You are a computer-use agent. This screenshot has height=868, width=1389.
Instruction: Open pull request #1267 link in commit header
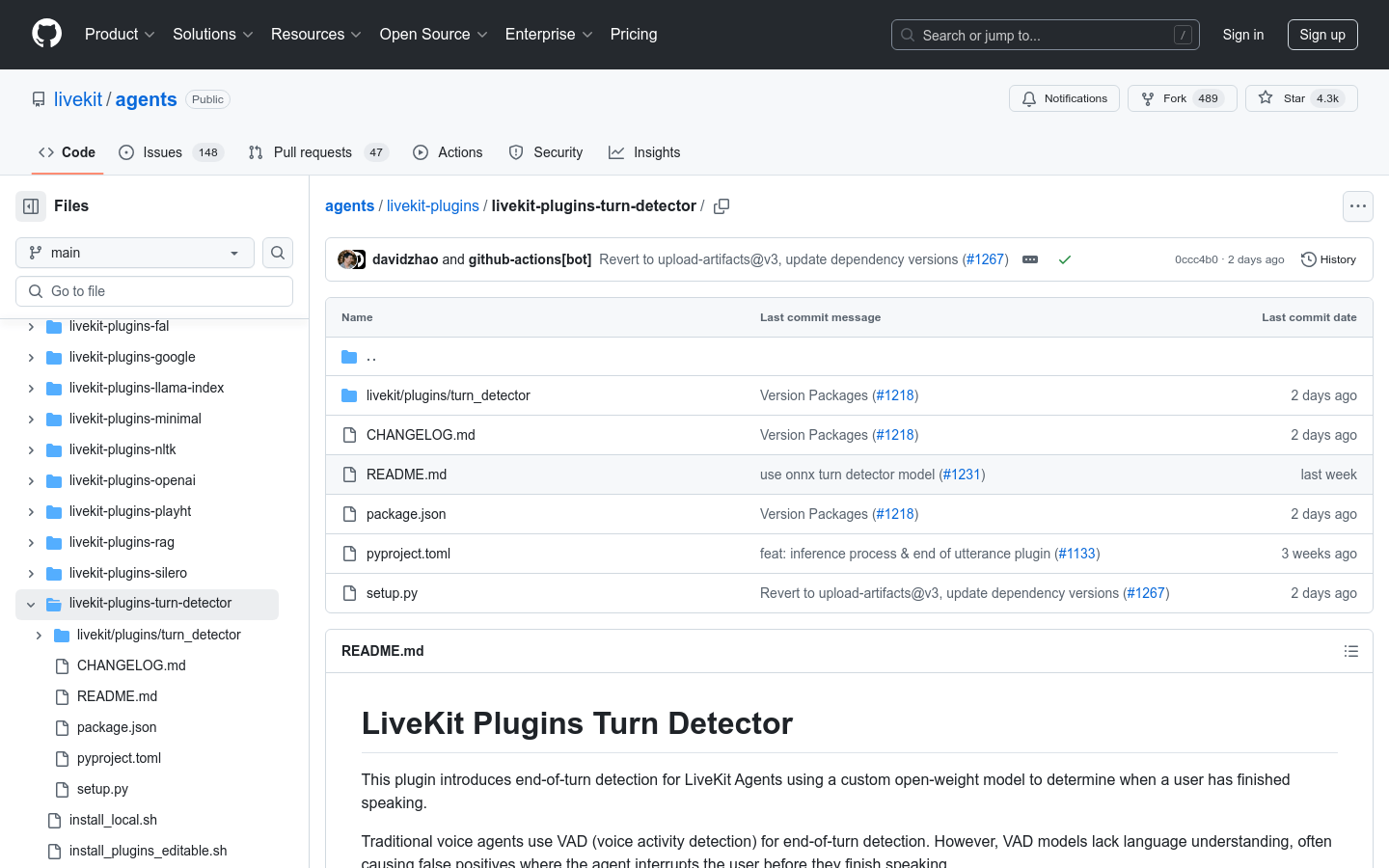click(x=985, y=259)
